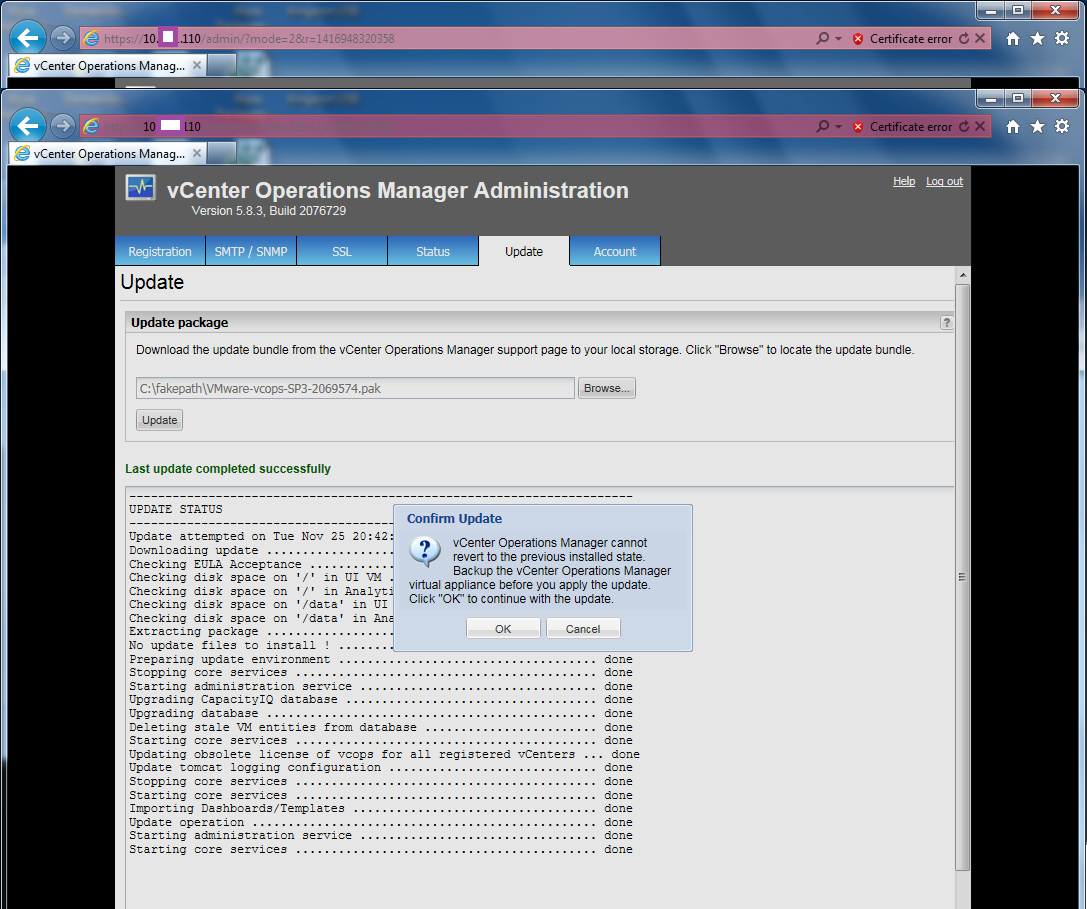Switch to the SSL tab
1087x909 pixels.
click(x=342, y=251)
